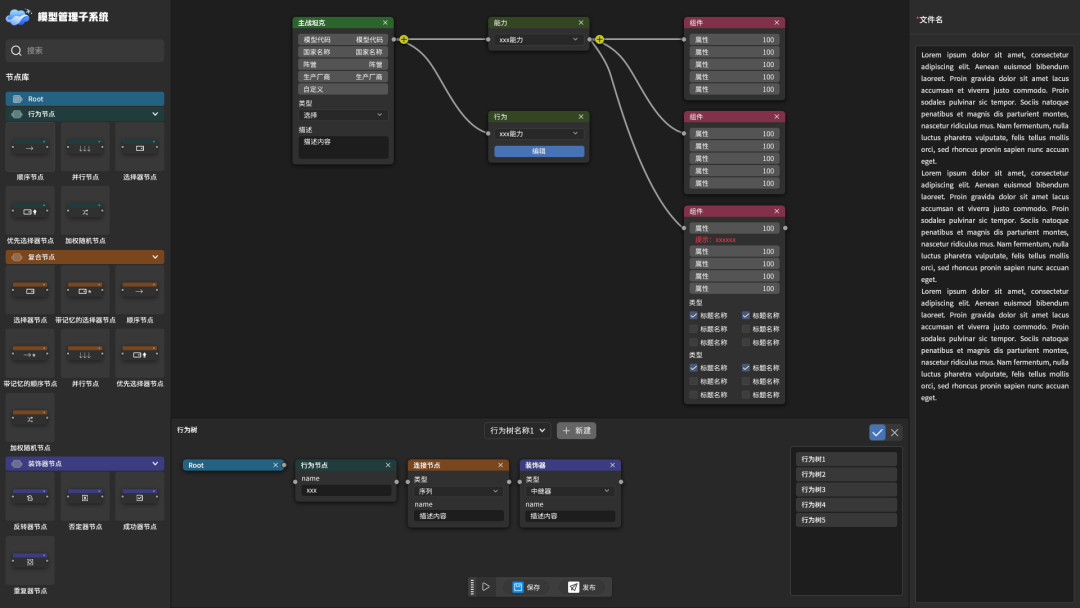Open the 行为树名称1 dropdown
This screenshot has height=608, width=1080.
pyautogui.click(x=517, y=430)
